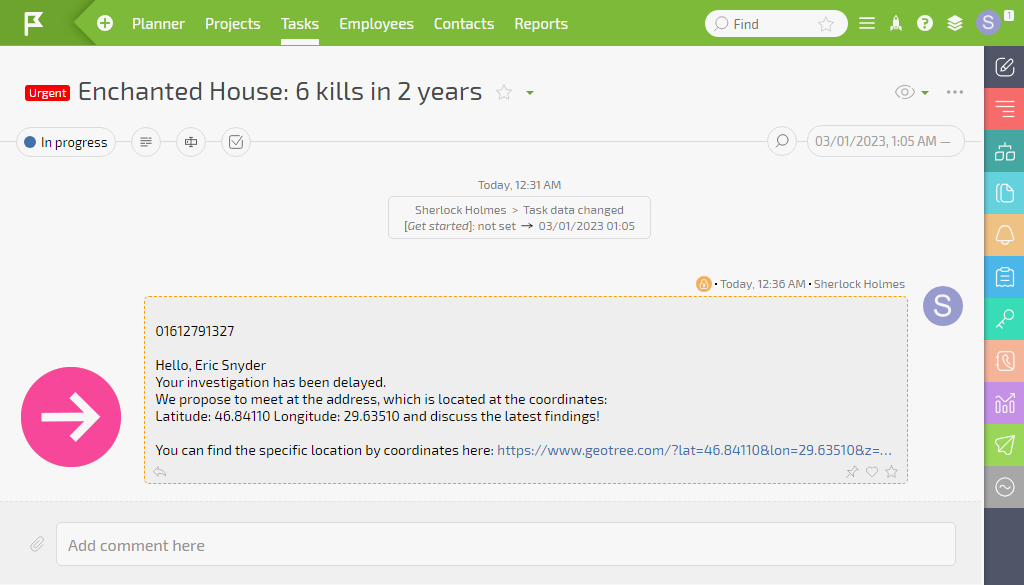This screenshot has width=1024, height=585.
Task: Click the orange bell notifications sidebar icon
Action: 1004,235
